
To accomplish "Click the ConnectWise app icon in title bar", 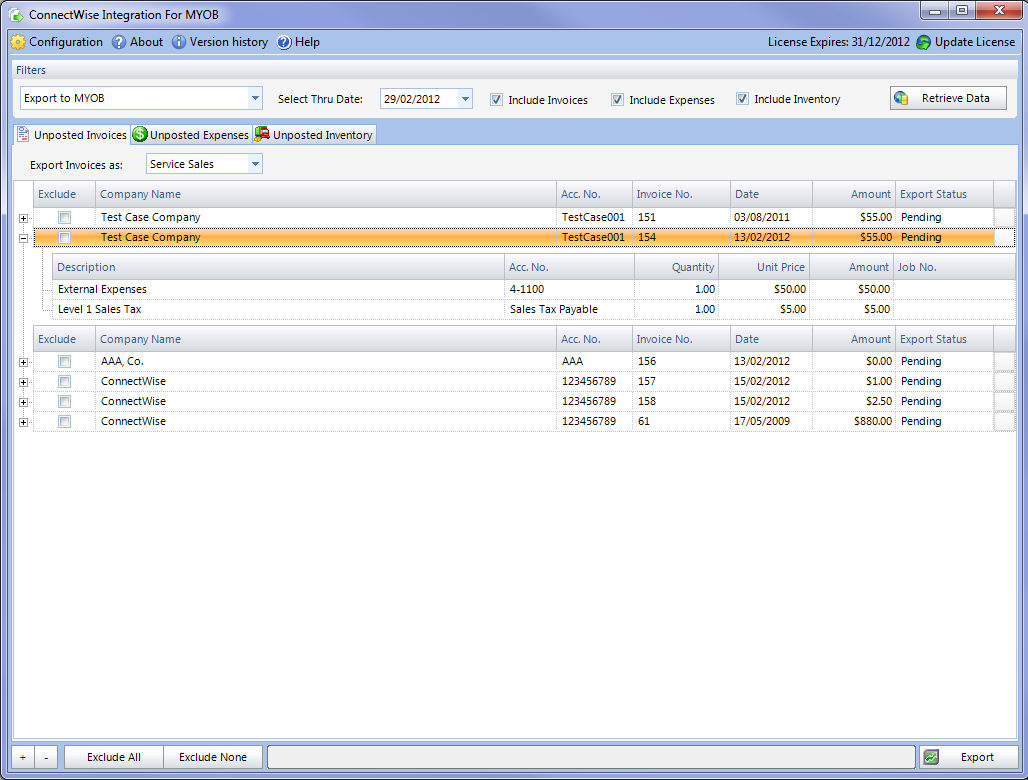I will [x=16, y=14].
